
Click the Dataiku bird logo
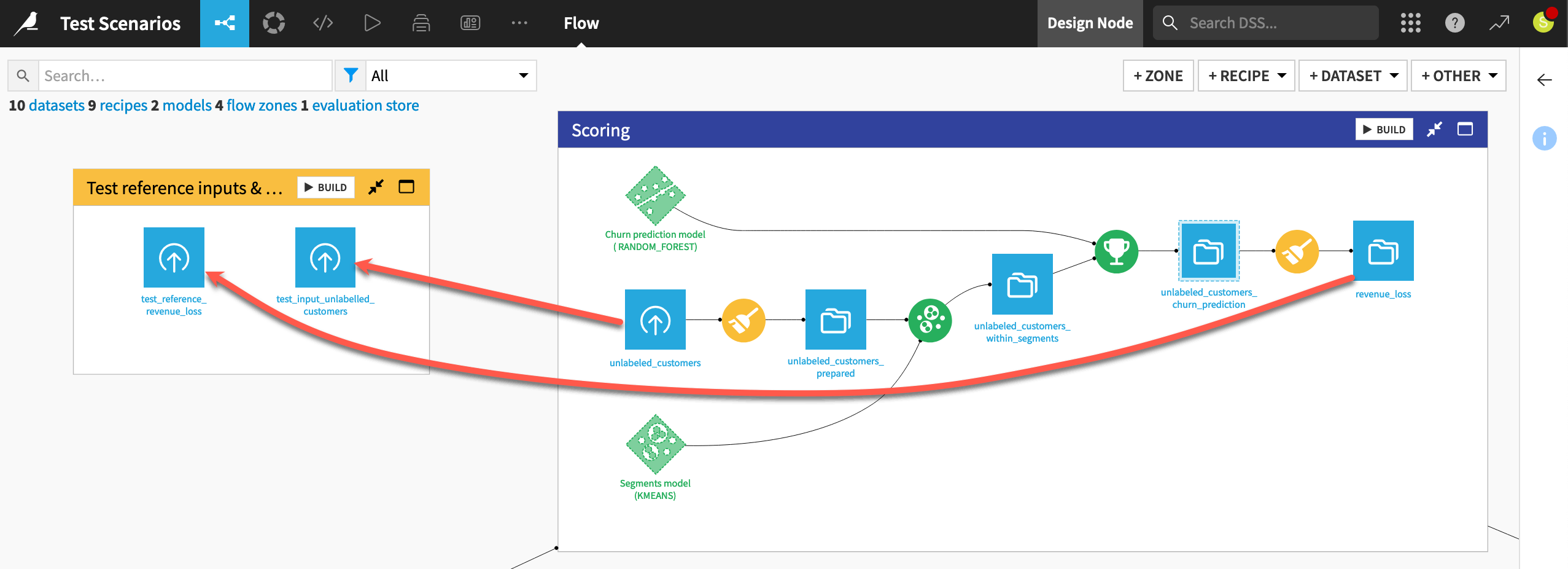pos(26,23)
